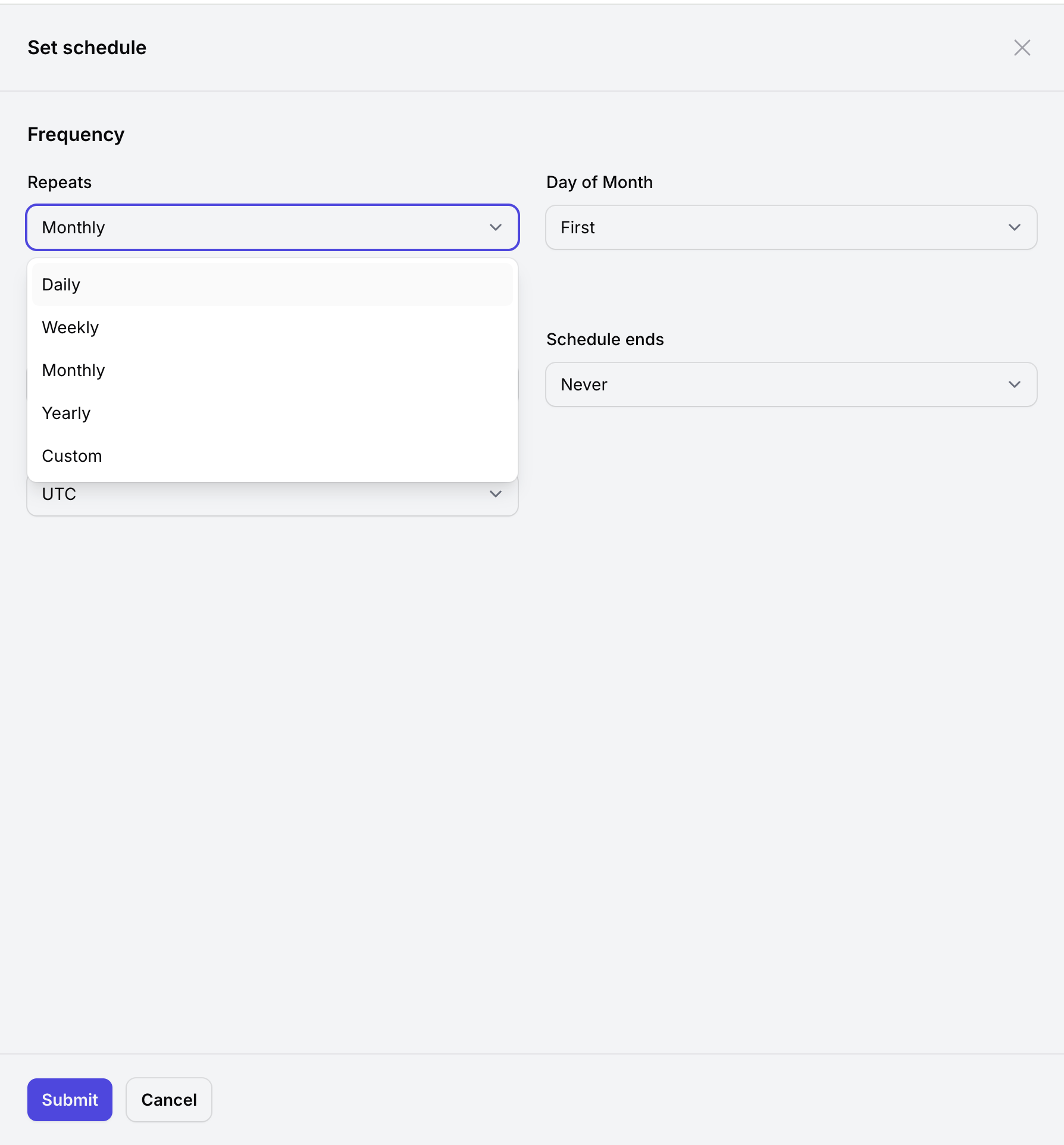Click the chevron arrow beside First

[1014, 227]
